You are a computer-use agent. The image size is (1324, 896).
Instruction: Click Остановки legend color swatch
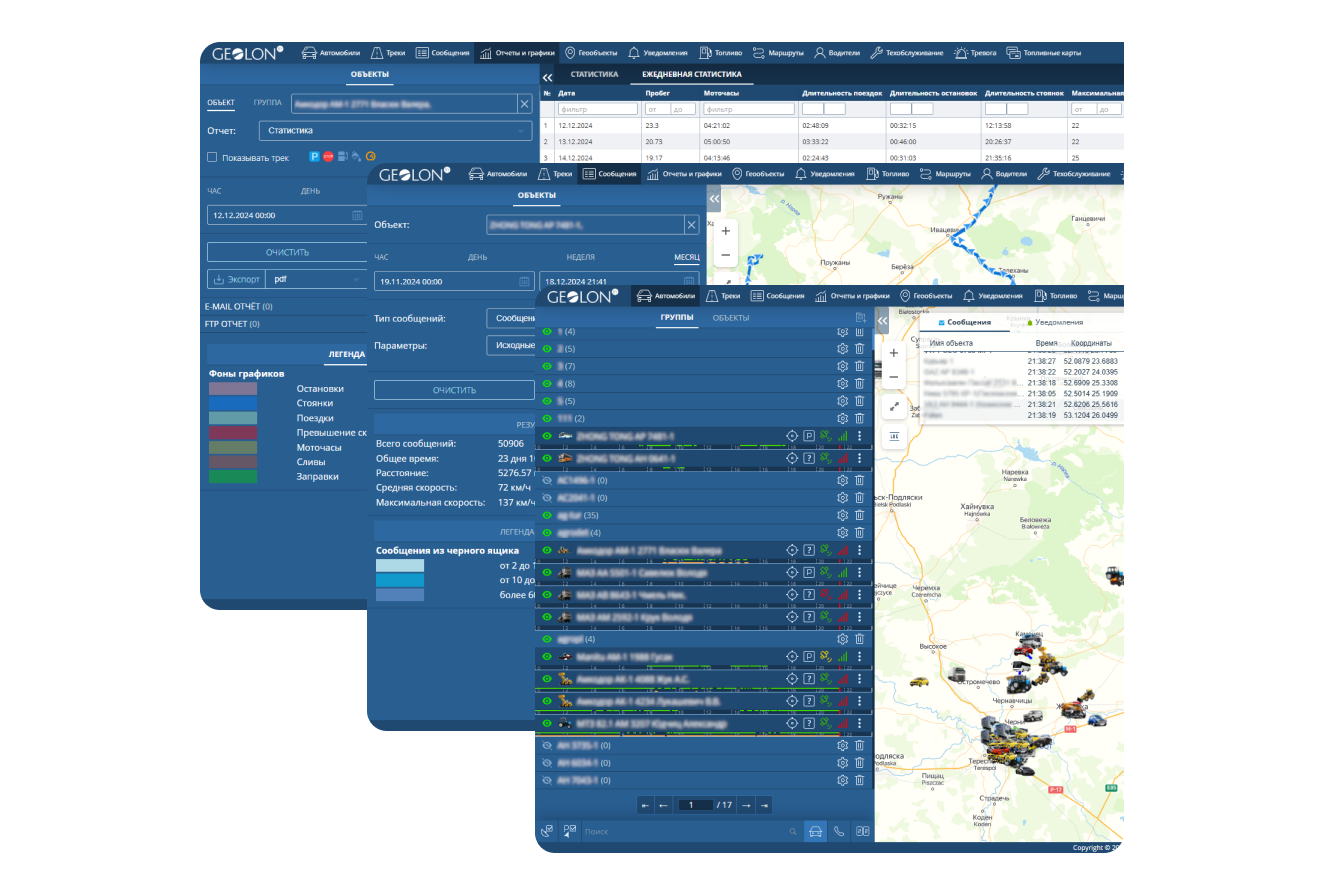coord(232,388)
